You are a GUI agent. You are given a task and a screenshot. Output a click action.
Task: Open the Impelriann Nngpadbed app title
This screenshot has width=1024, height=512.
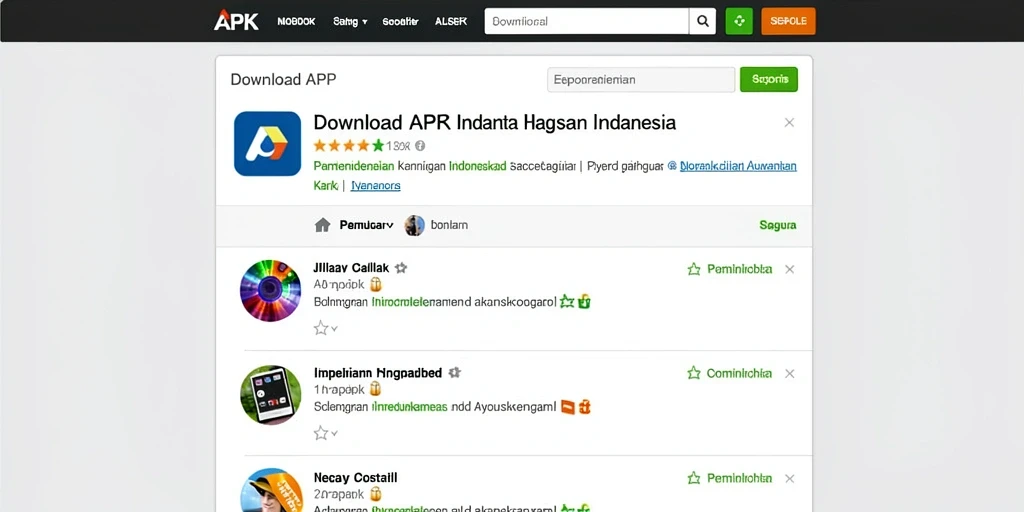(378, 373)
